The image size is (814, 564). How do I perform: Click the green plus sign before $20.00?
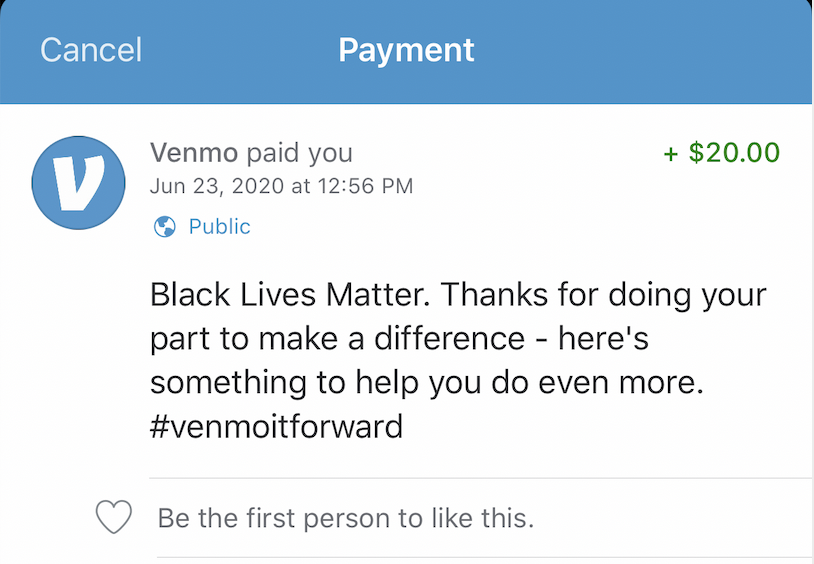671,154
